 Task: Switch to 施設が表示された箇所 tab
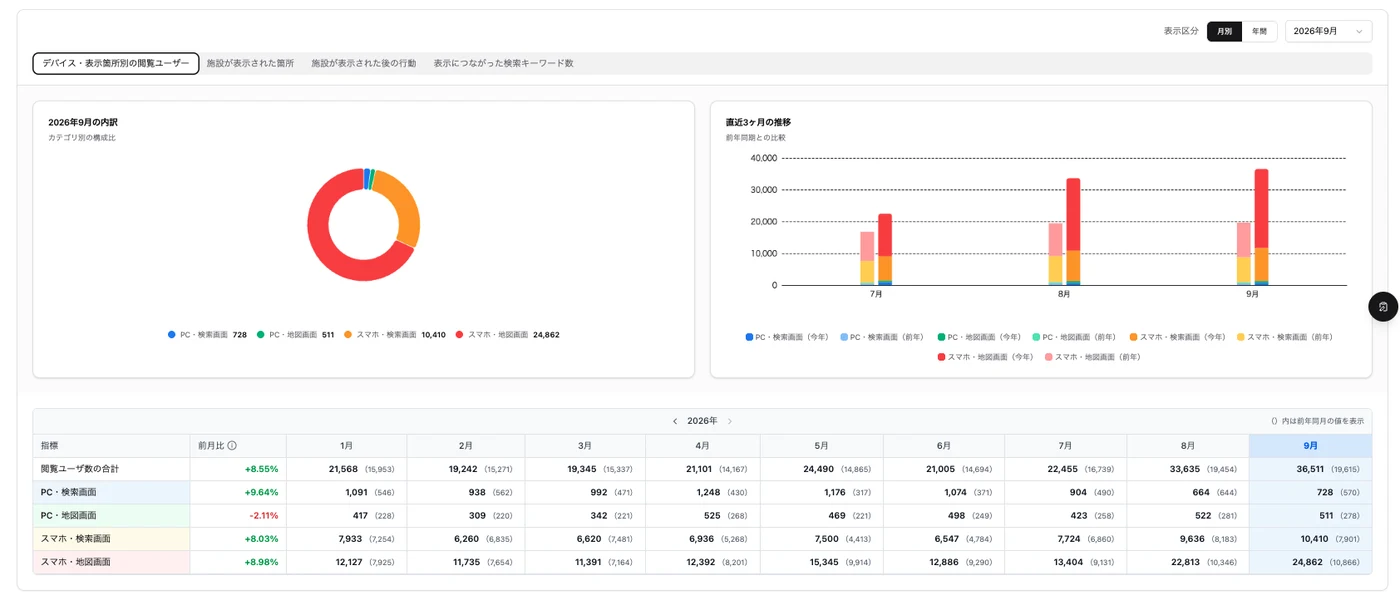pyautogui.click(x=251, y=63)
